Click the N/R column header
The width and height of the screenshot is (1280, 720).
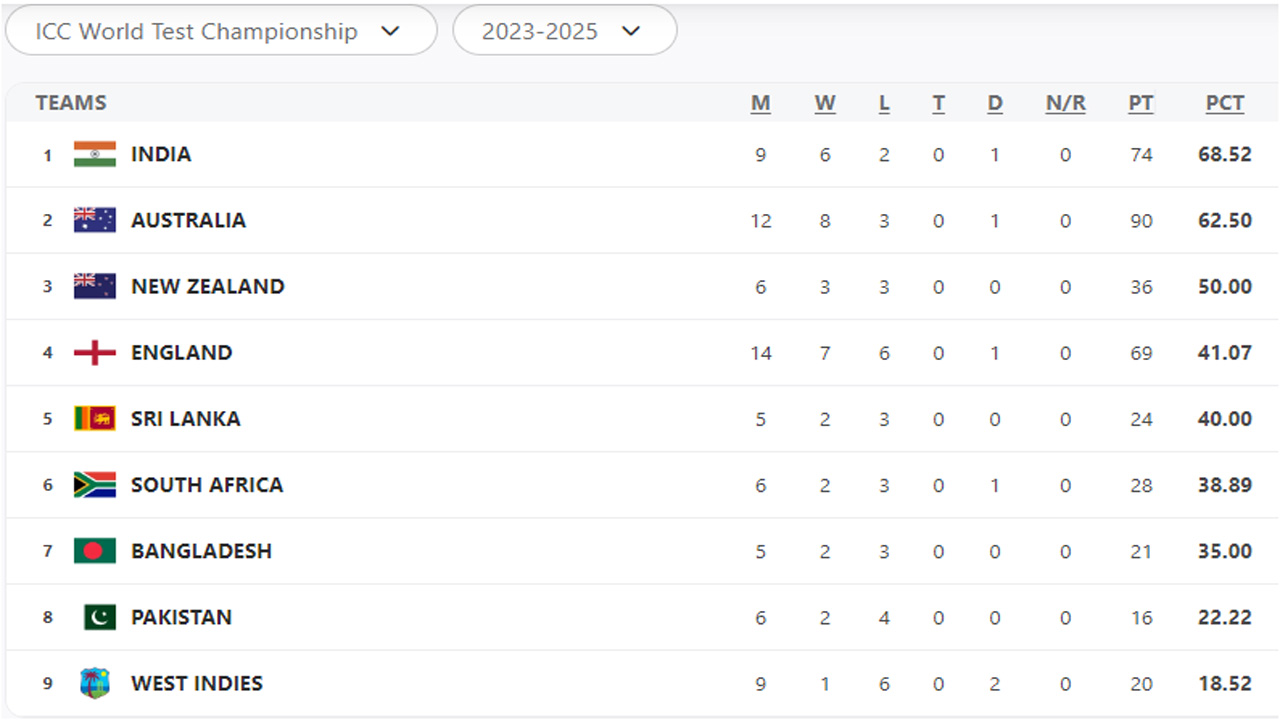[x=1065, y=103]
